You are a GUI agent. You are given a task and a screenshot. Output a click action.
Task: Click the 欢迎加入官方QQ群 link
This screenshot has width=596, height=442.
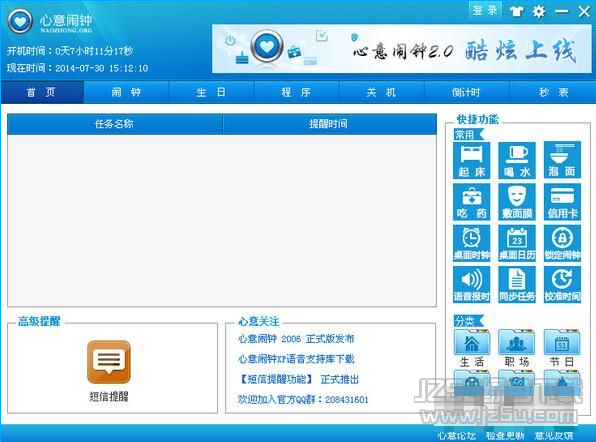[x=303, y=399]
